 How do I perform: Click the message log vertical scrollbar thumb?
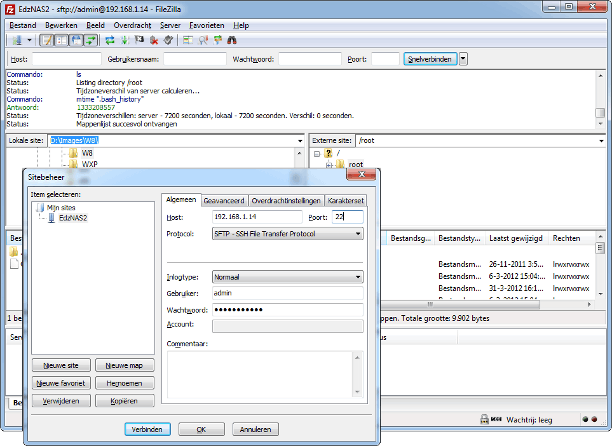(600, 113)
